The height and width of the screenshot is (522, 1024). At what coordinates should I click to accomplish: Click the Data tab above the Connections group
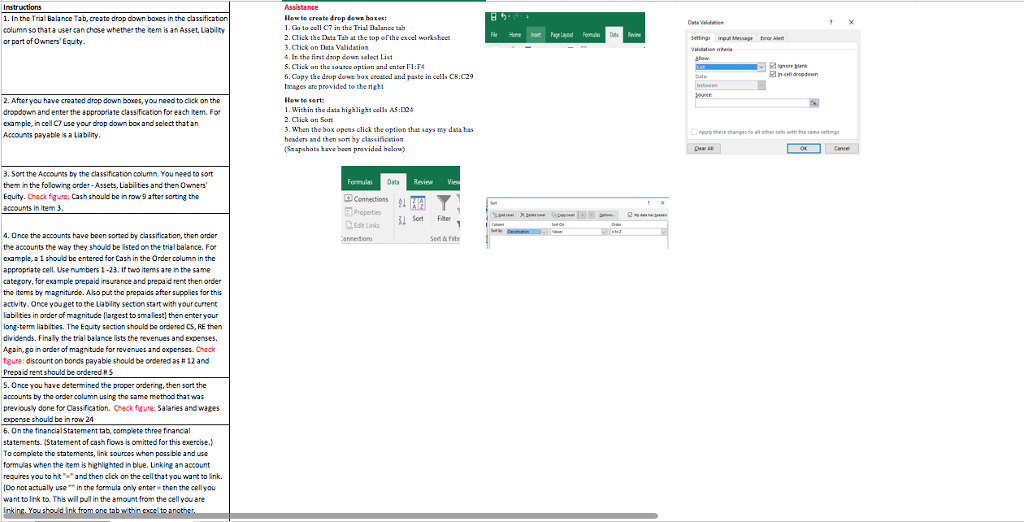[x=393, y=182]
